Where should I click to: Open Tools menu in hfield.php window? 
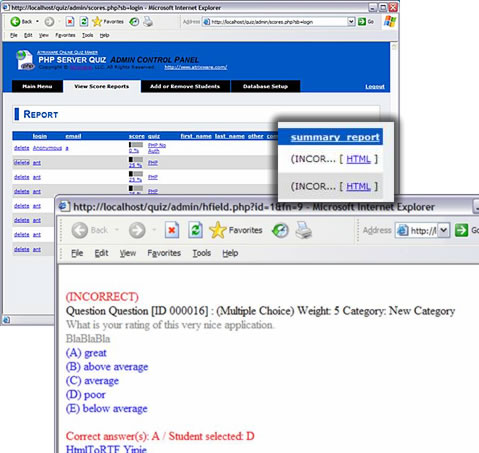pos(202,253)
